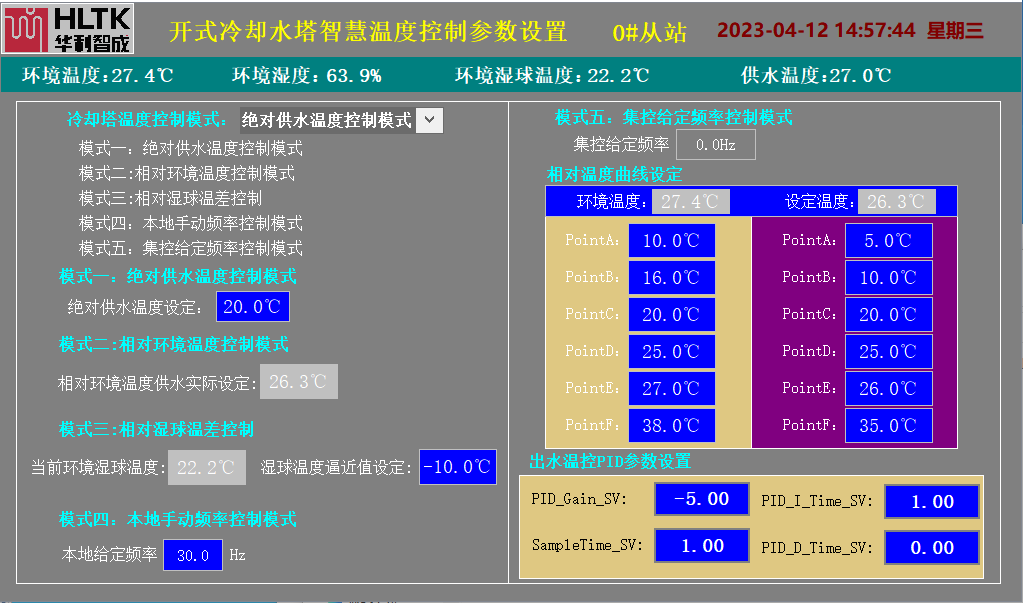Select PointE 26.0℃ in the purple panel
The image size is (1023, 603).
point(888,389)
